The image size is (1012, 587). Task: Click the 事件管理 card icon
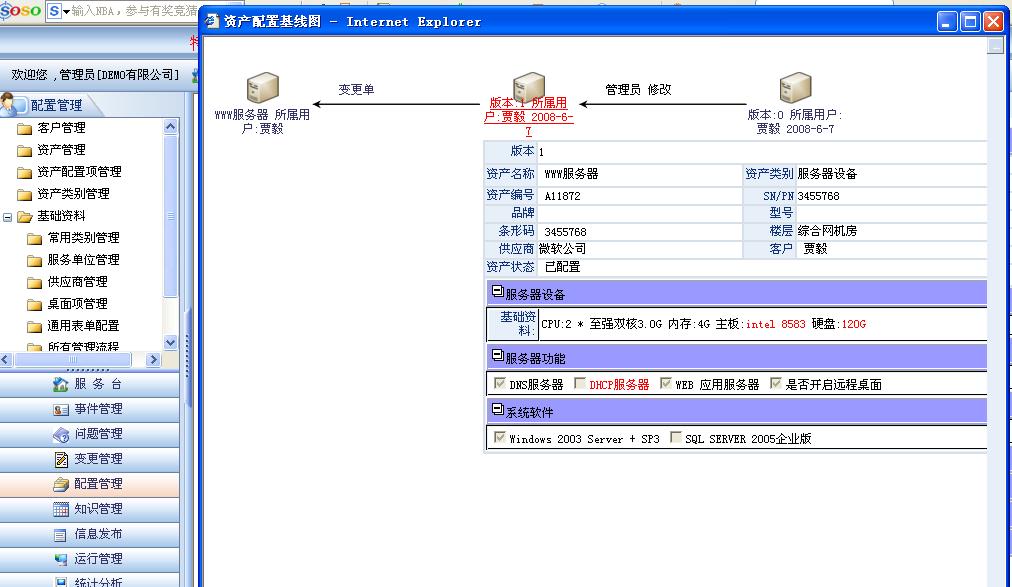(61, 410)
